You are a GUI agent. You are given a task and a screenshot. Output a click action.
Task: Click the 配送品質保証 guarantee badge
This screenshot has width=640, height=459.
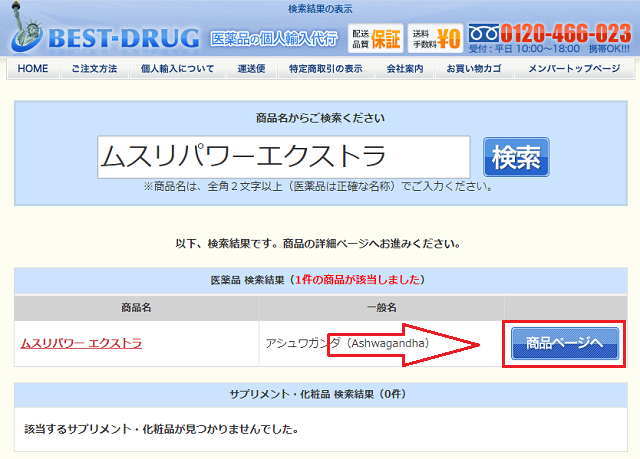[x=376, y=38]
